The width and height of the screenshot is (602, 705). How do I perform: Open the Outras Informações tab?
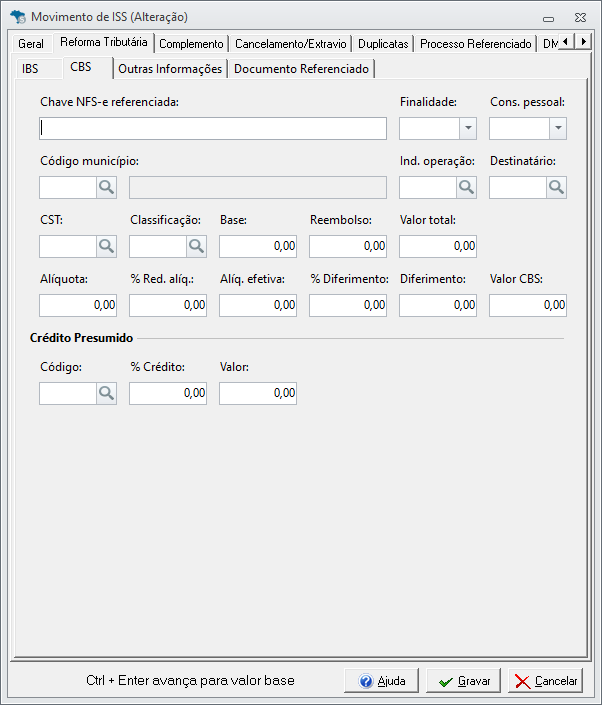coord(170,69)
